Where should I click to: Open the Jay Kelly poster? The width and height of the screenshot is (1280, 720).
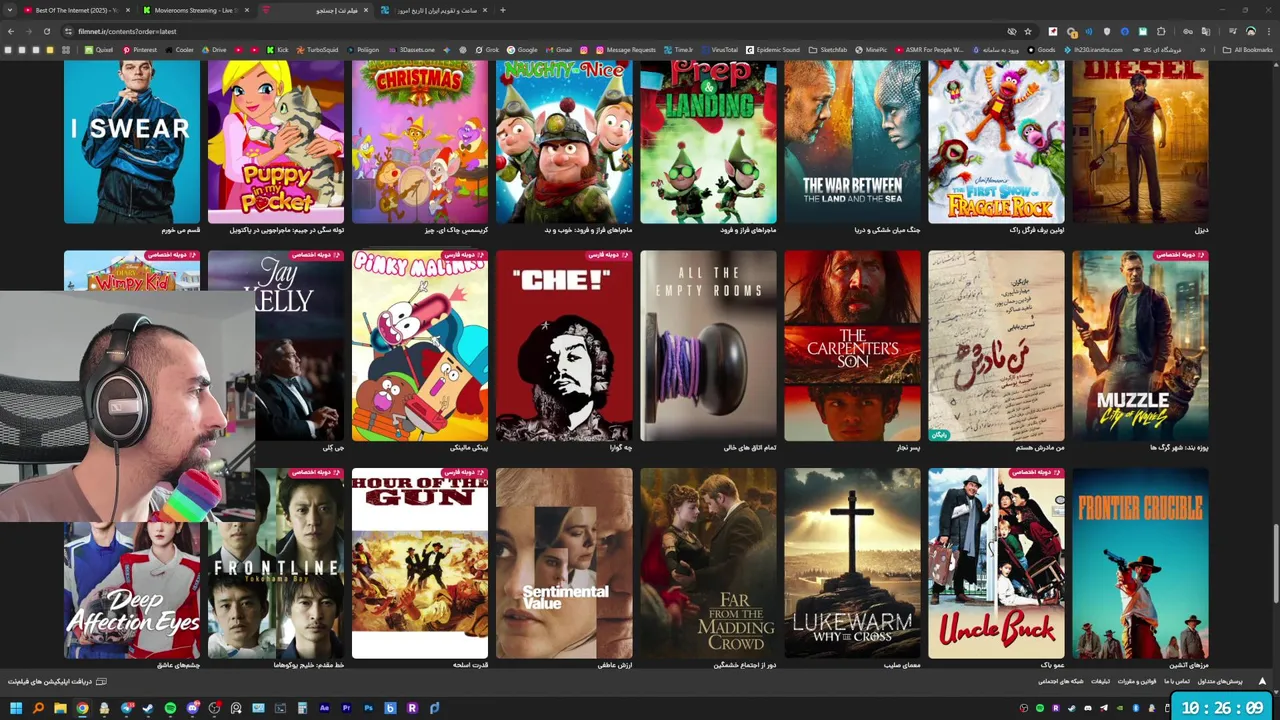[x=299, y=346]
